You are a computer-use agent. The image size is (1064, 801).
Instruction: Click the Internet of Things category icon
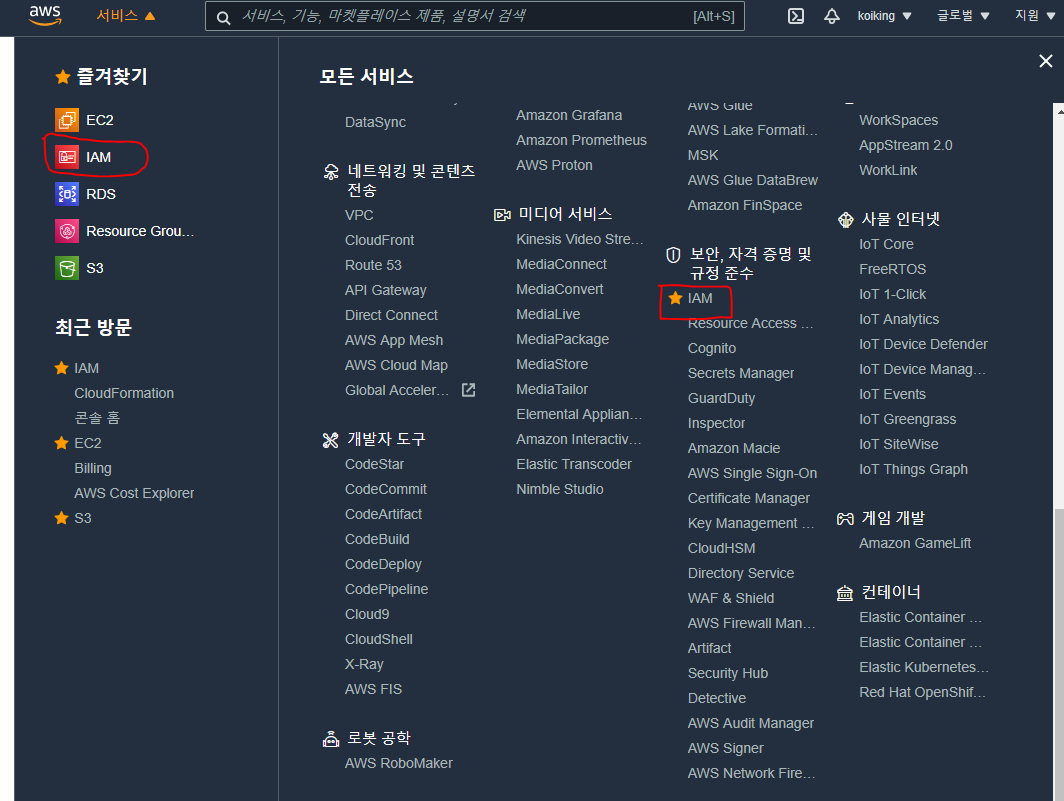[x=846, y=219]
